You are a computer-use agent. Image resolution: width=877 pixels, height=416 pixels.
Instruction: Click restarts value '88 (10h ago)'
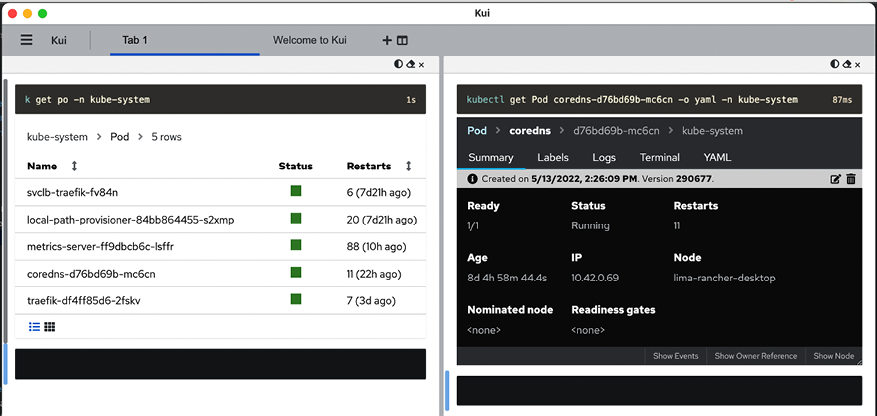coord(376,247)
